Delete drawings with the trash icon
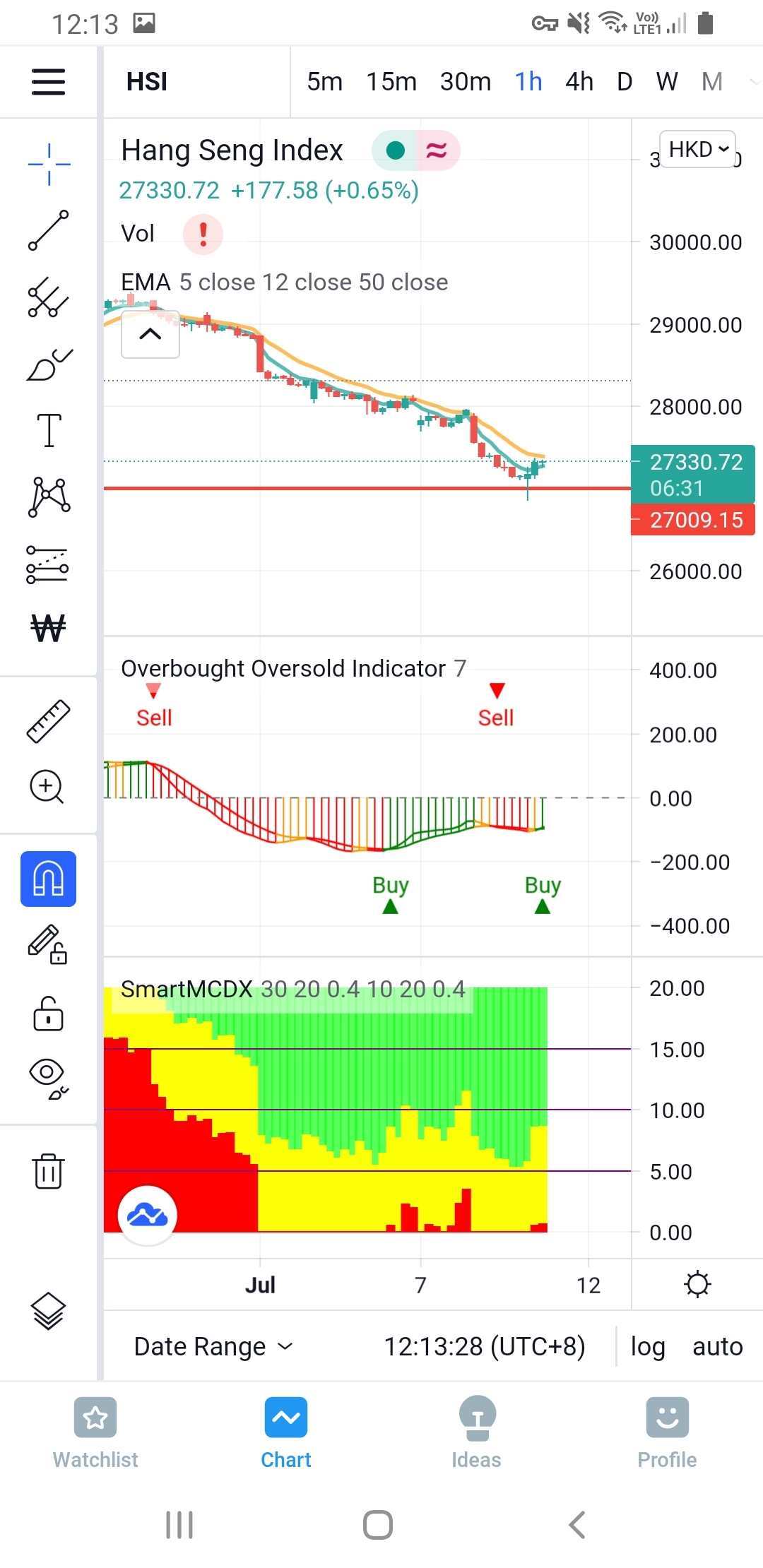 48,1171
